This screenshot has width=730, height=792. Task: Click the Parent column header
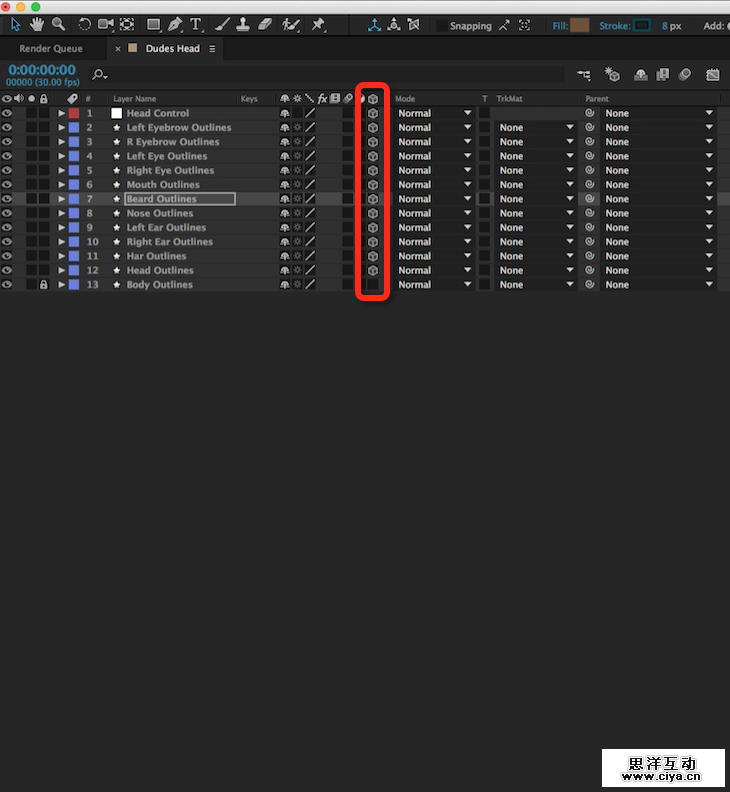click(597, 99)
